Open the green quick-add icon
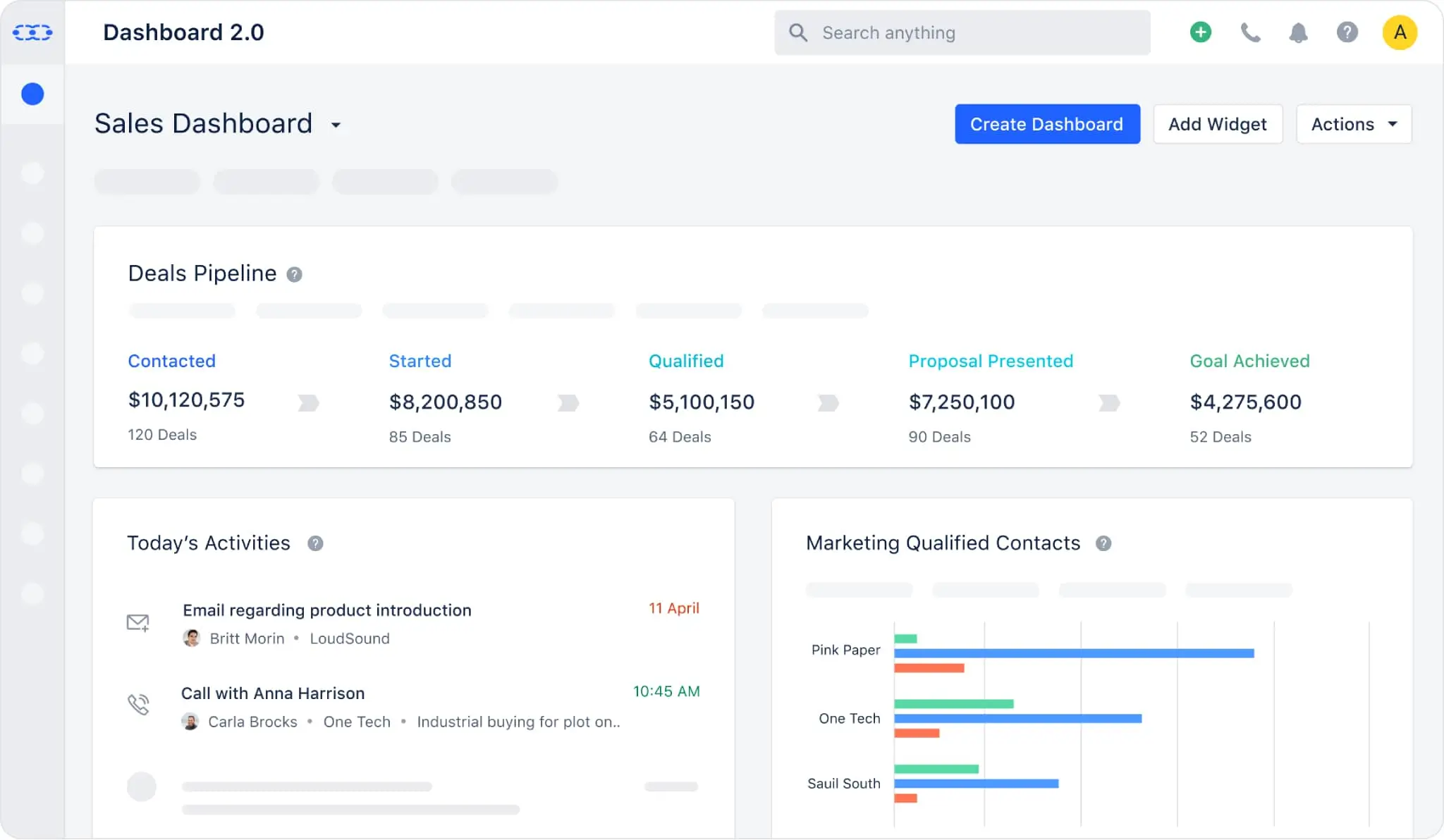The height and width of the screenshot is (840, 1444). click(x=1199, y=32)
